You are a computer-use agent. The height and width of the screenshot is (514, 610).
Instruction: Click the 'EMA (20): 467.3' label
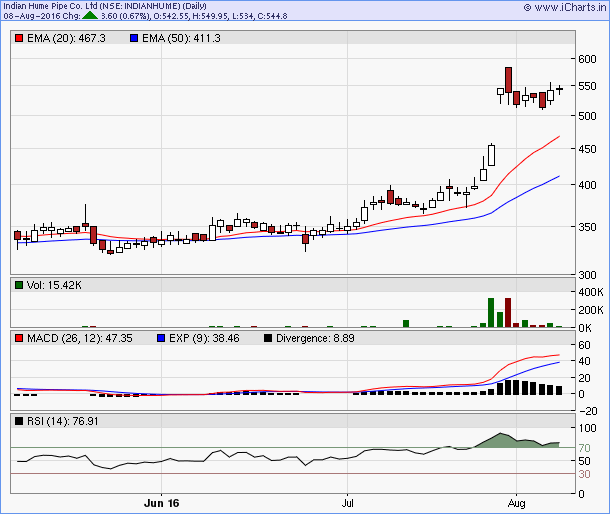click(x=66, y=38)
